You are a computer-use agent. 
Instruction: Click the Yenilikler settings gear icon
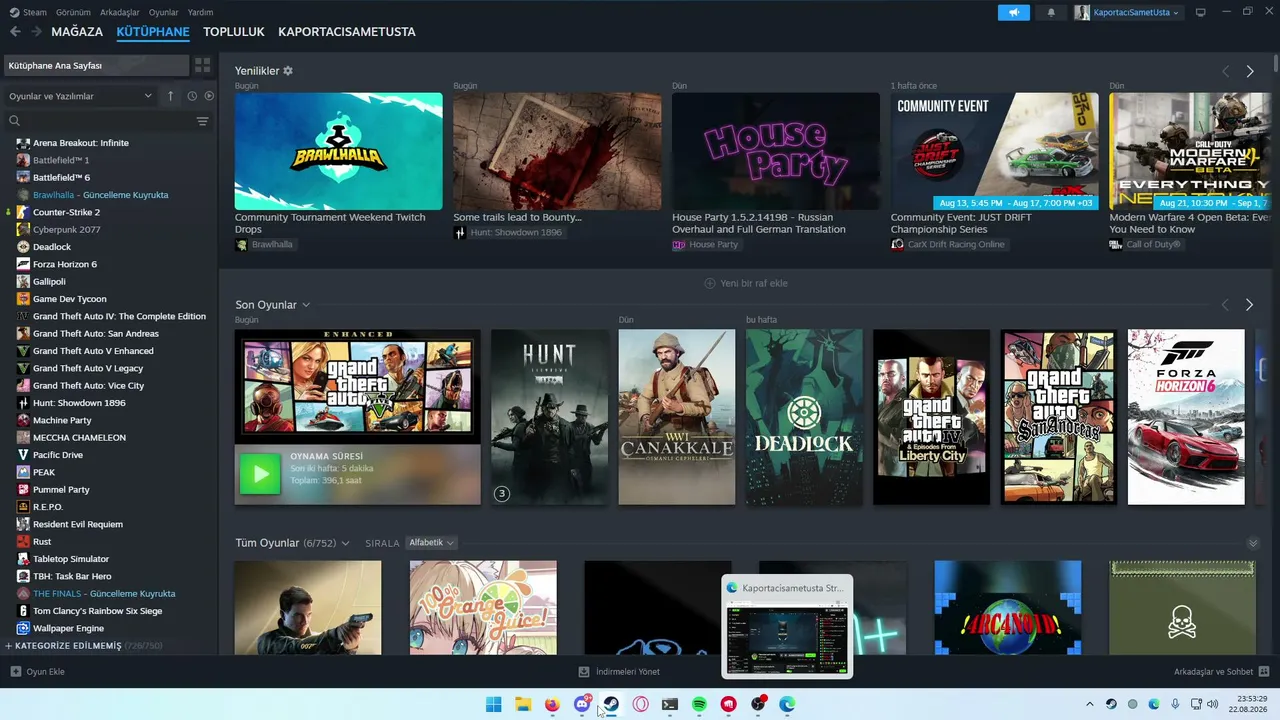click(288, 71)
